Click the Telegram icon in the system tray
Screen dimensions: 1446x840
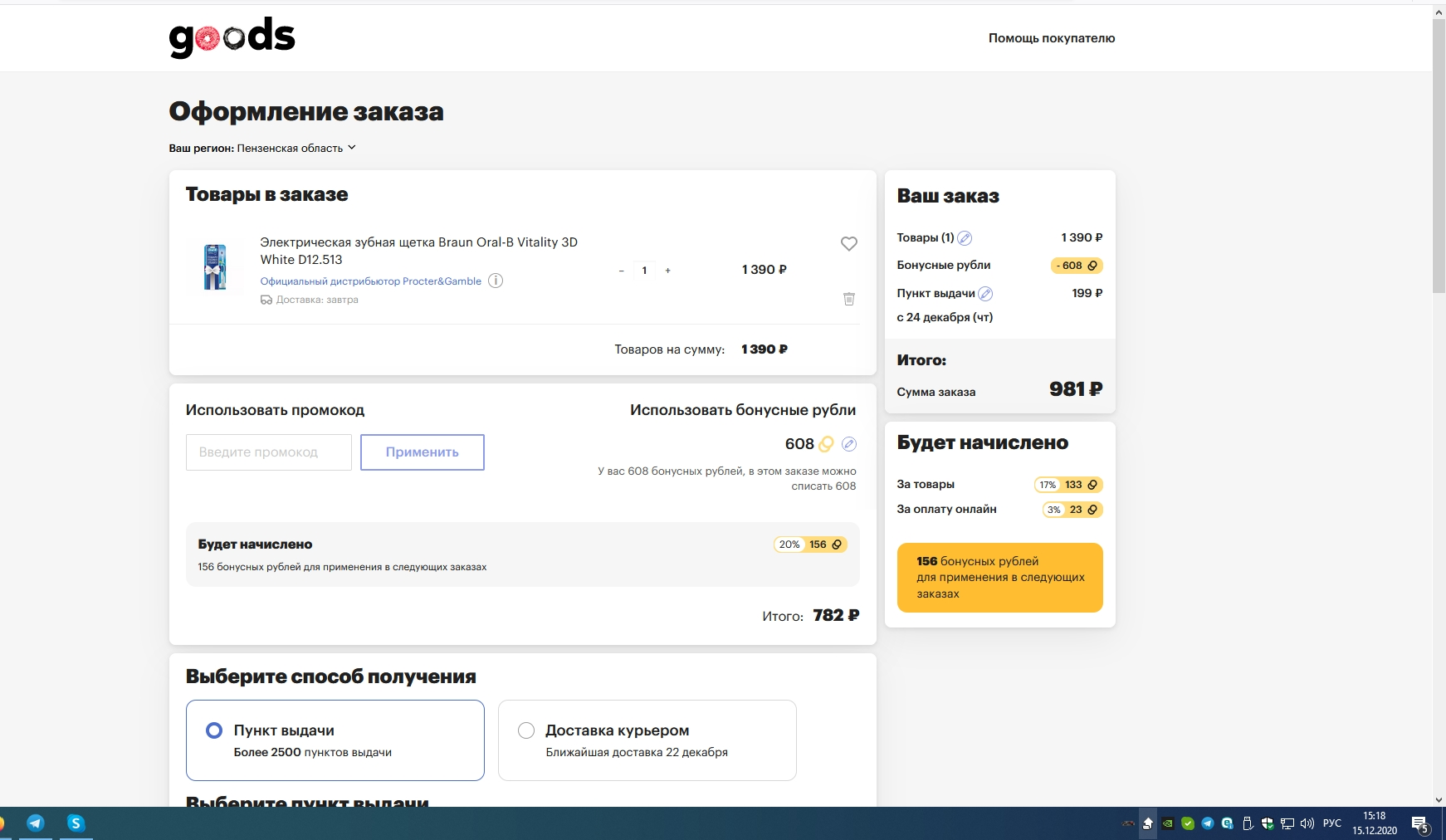pyautogui.click(x=1208, y=823)
